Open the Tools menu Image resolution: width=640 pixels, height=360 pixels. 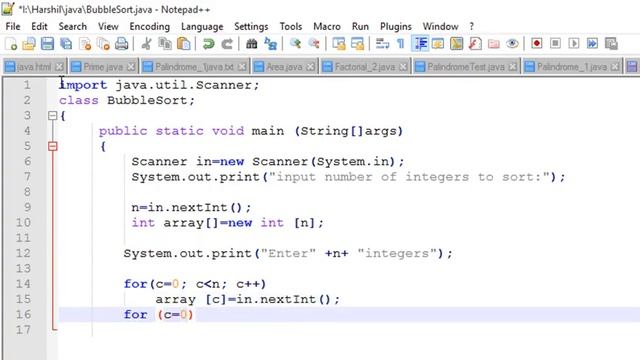291,27
